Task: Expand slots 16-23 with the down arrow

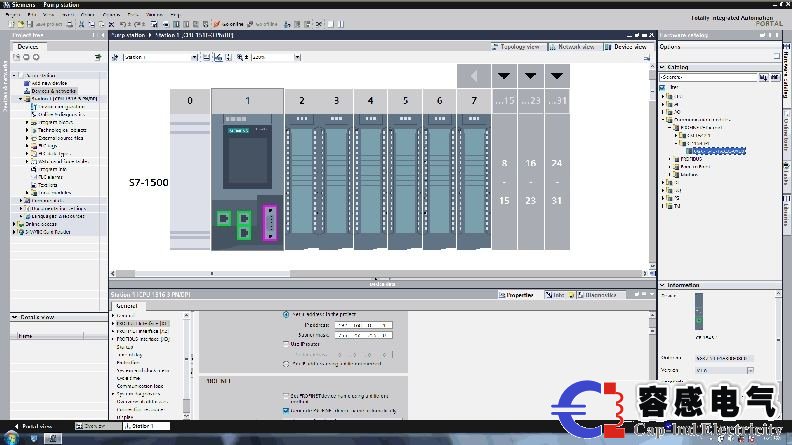Action: pos(530,76)
